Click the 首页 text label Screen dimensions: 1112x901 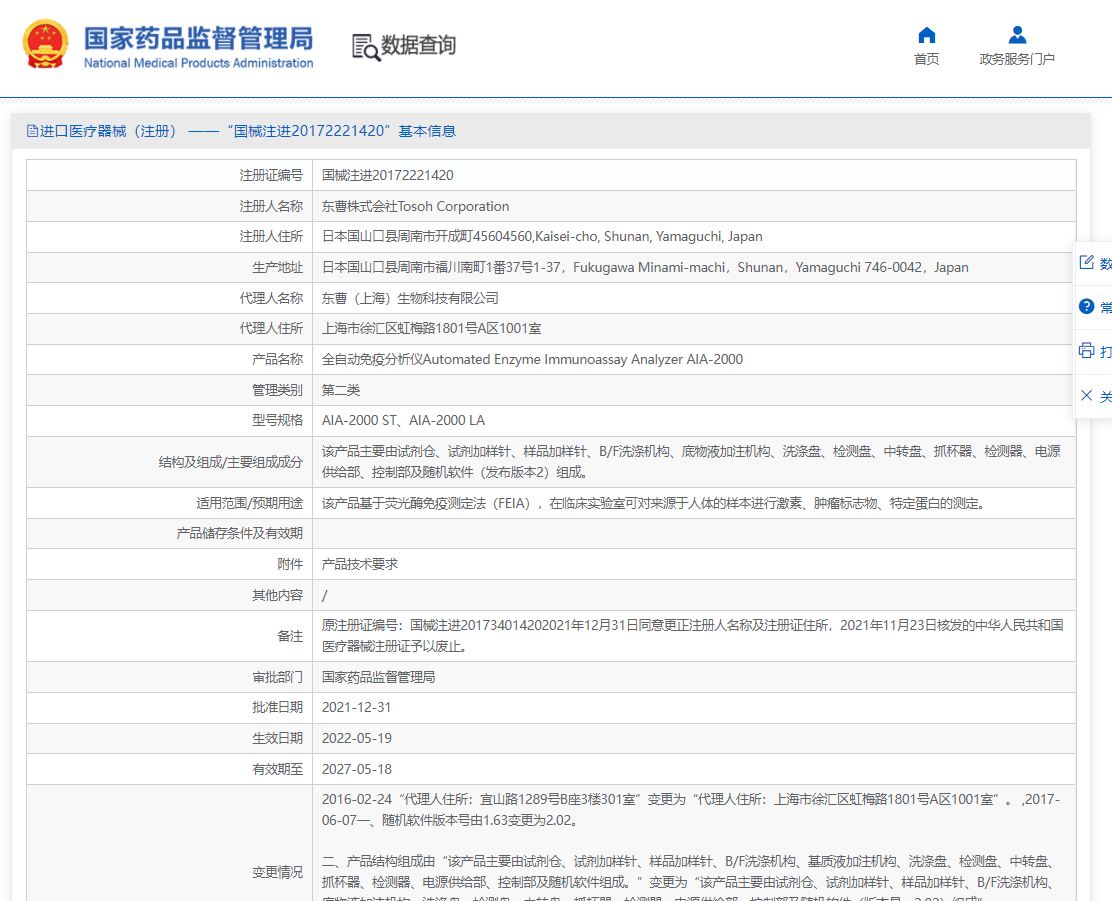(926, 59)
